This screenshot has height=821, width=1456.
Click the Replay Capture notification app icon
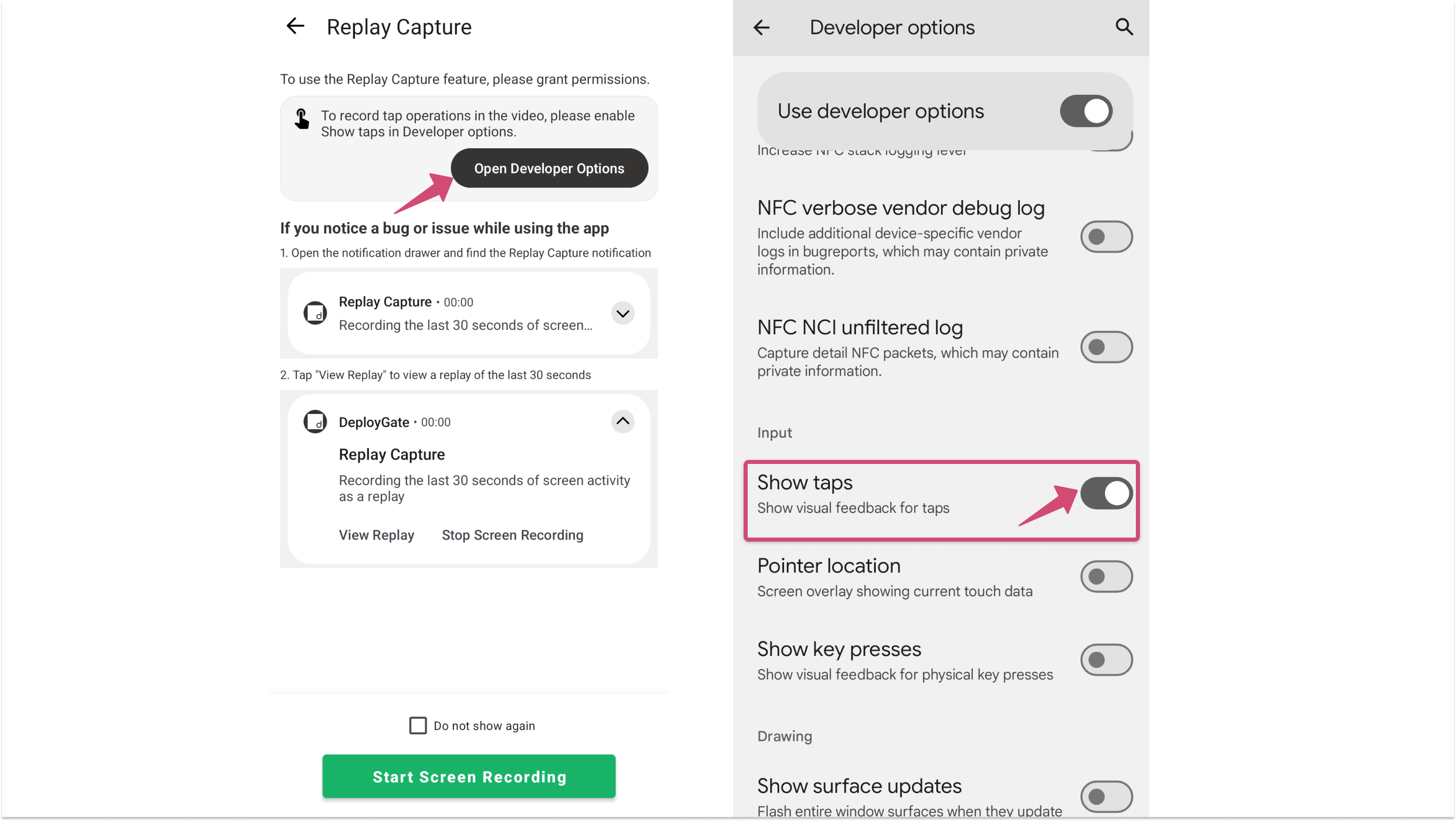[x=315, y=313]
